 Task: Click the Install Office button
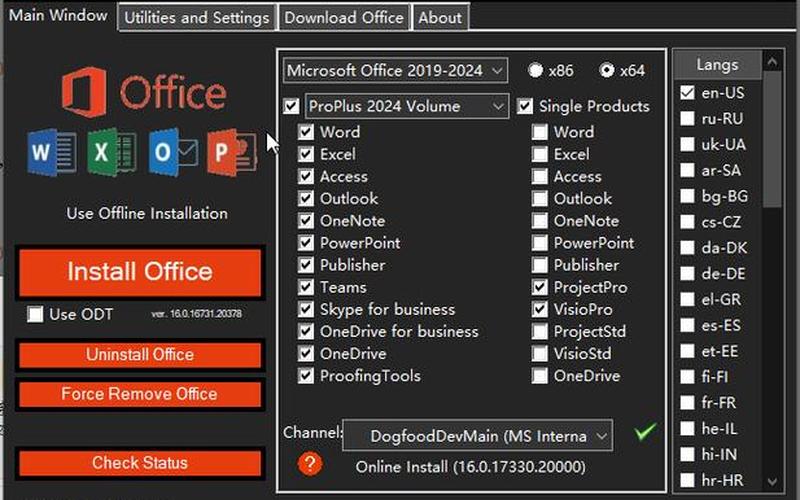tap(140, 271)
